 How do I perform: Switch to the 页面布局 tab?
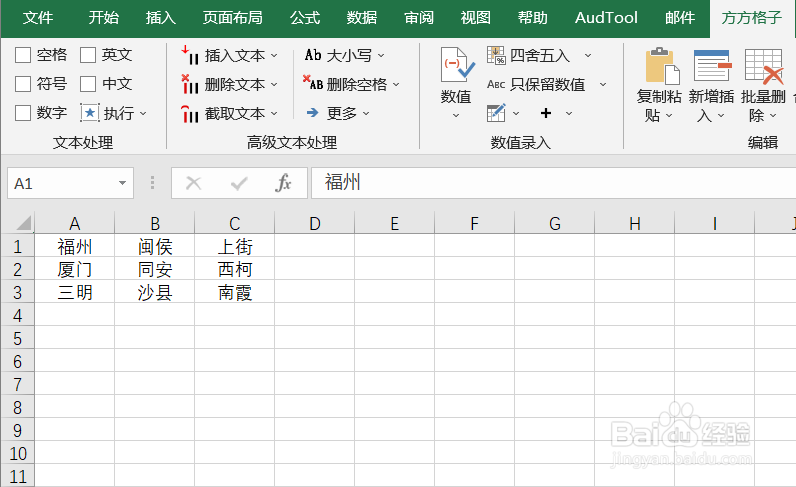click(233, 18)
